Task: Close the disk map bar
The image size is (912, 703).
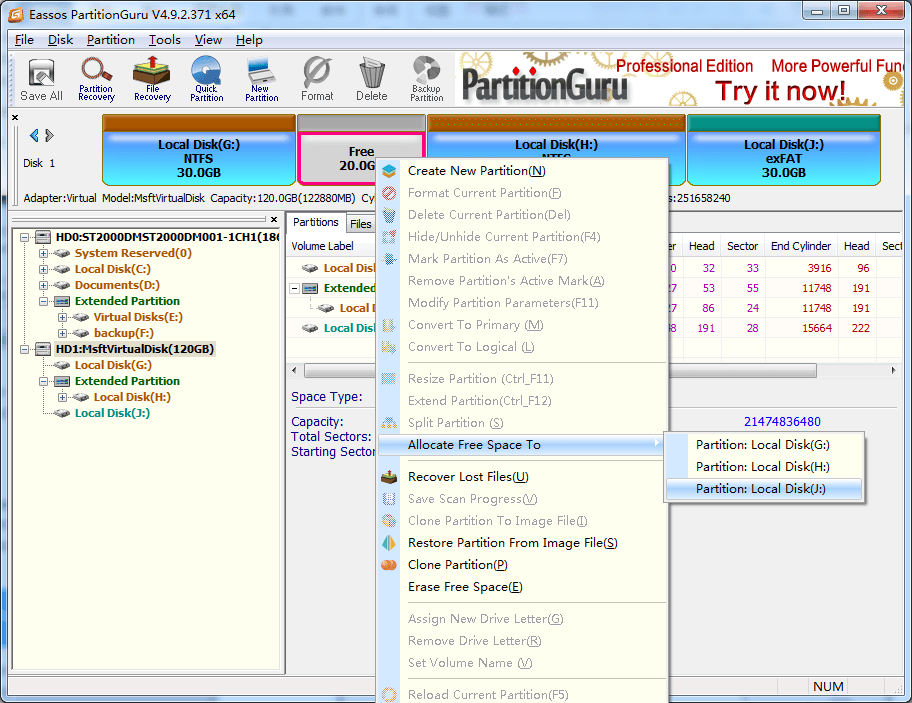Action: click(x=15, y=117)
